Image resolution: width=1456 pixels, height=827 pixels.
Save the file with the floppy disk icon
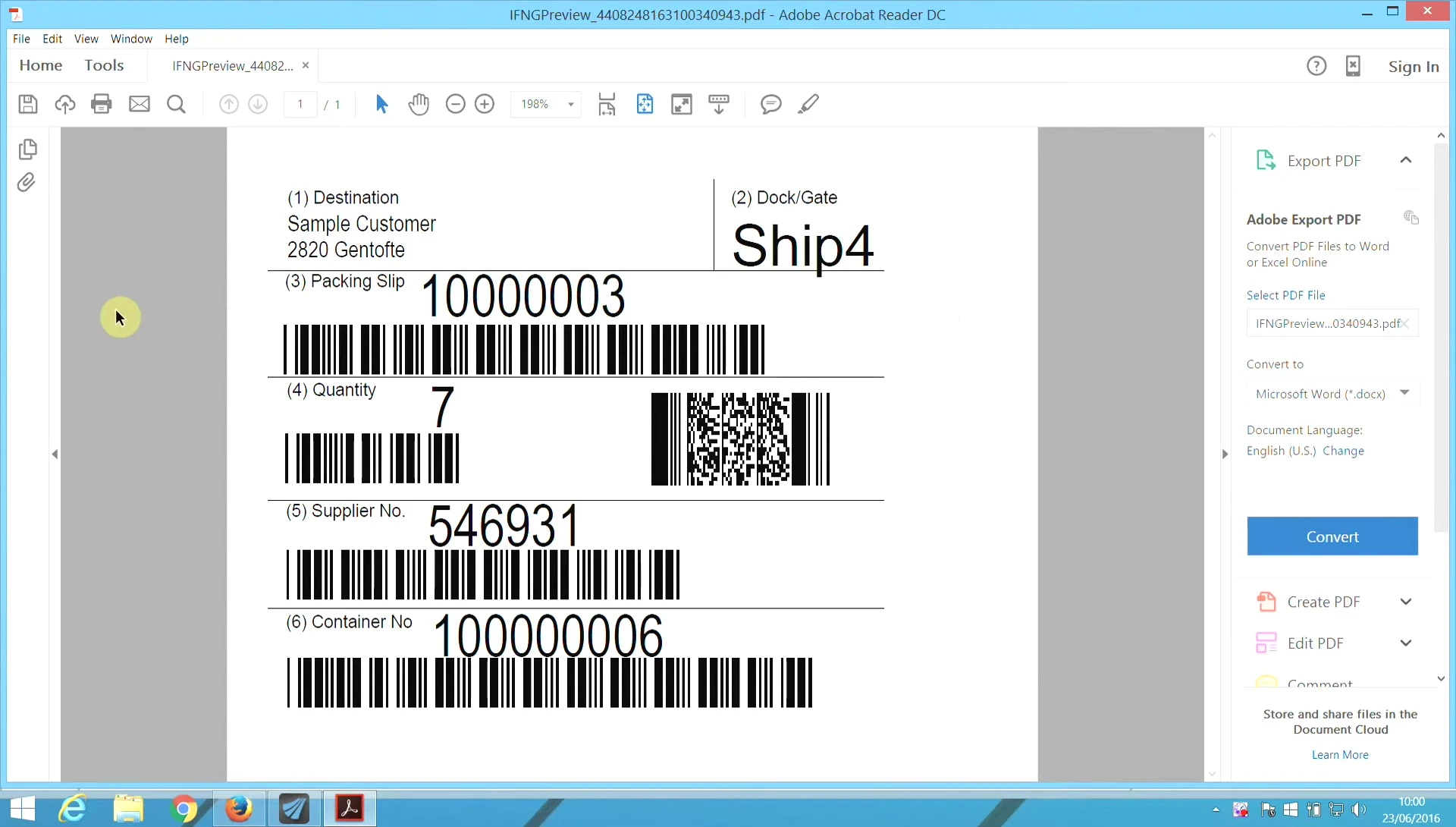[x=28, y=104]
